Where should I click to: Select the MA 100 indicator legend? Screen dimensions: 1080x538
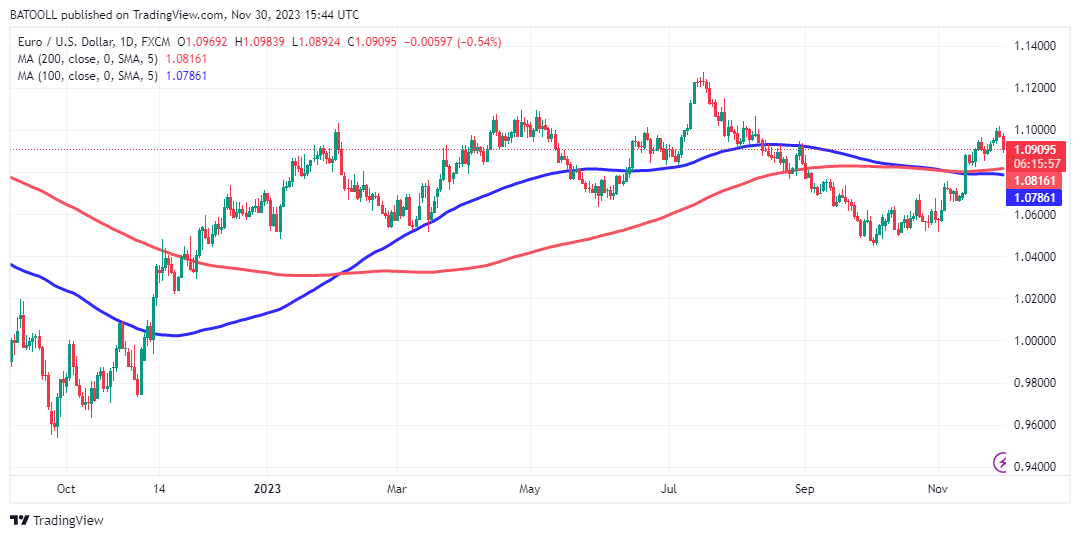(87, 76)
